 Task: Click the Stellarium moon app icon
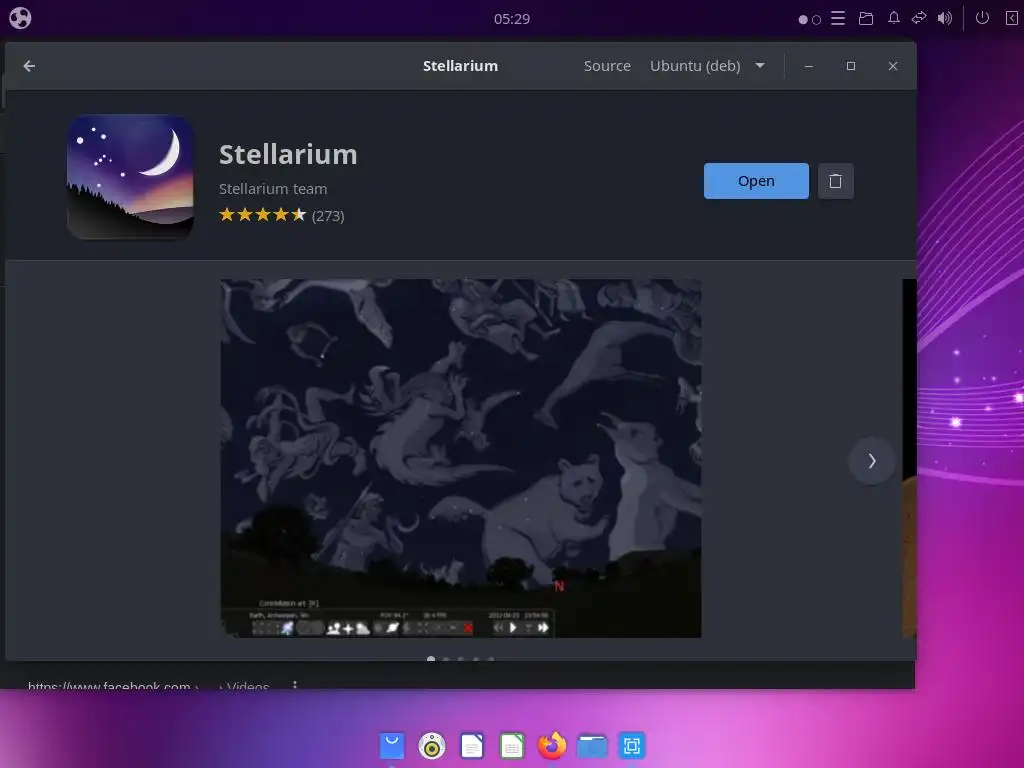[131, 176]
